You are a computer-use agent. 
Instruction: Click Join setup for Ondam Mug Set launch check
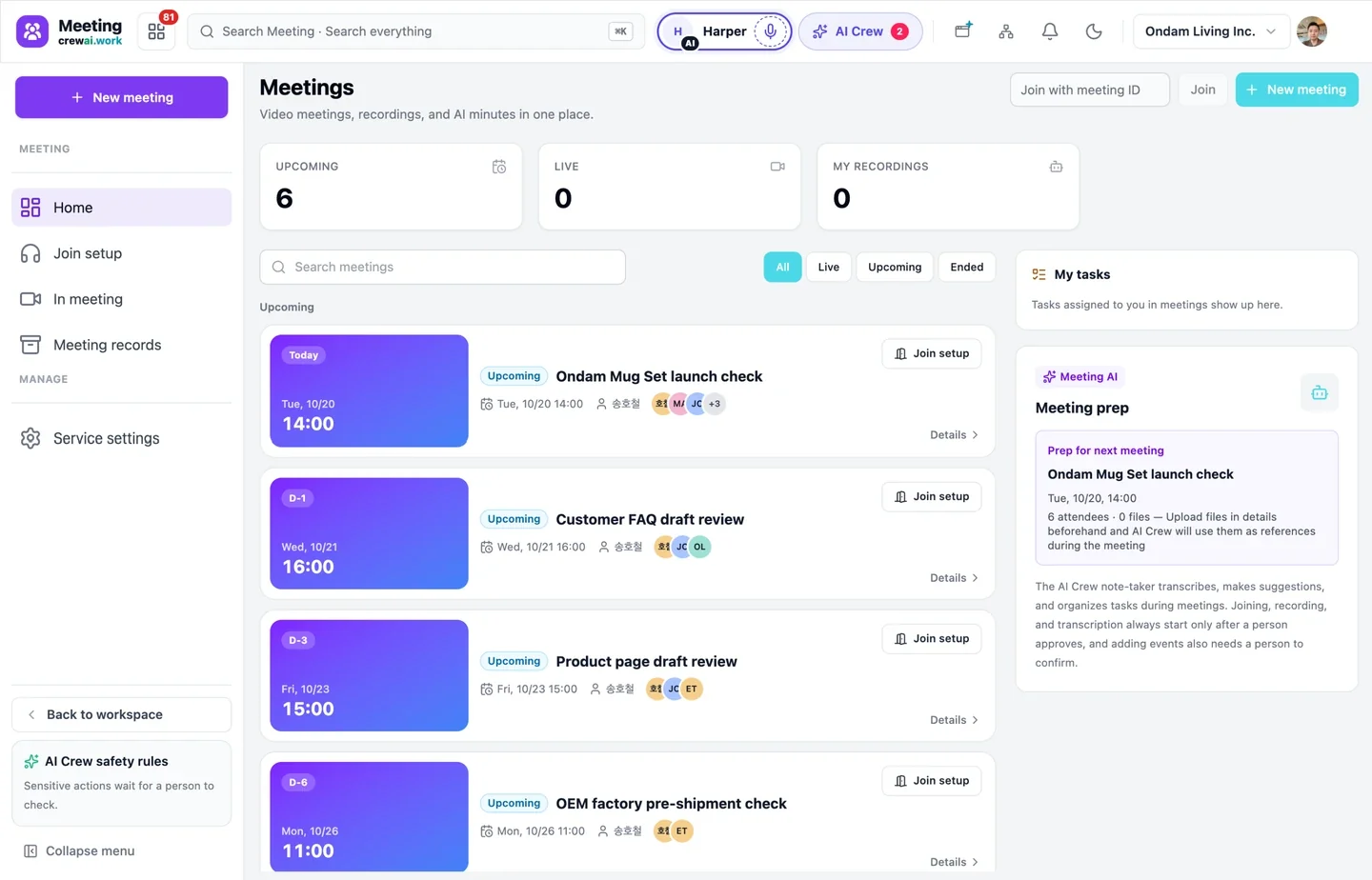[x=932, y=353]
